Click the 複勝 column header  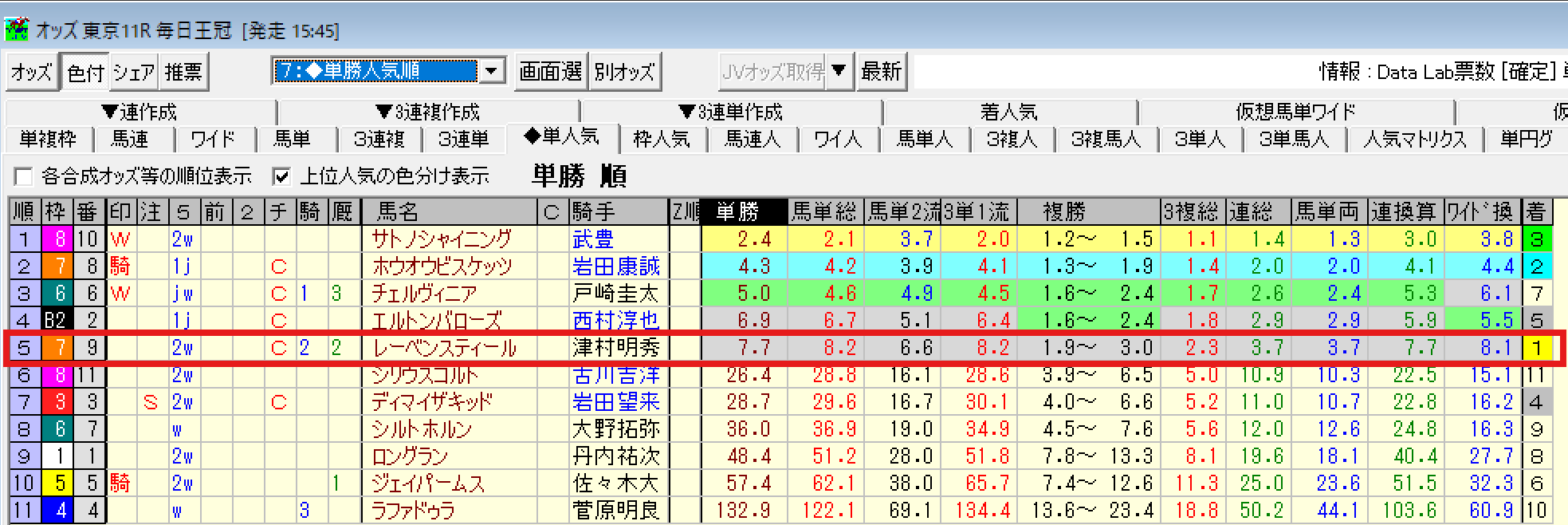pyautogui.click(x=1064, y=211)
